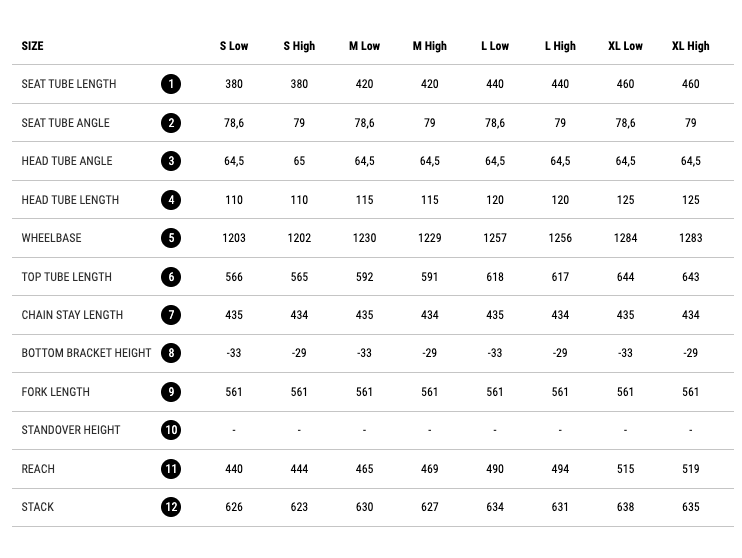Click the number 2 badge for seat tube angle
Image resolution: width=742 pixels, height=558 pixels.
click(171, 123)
